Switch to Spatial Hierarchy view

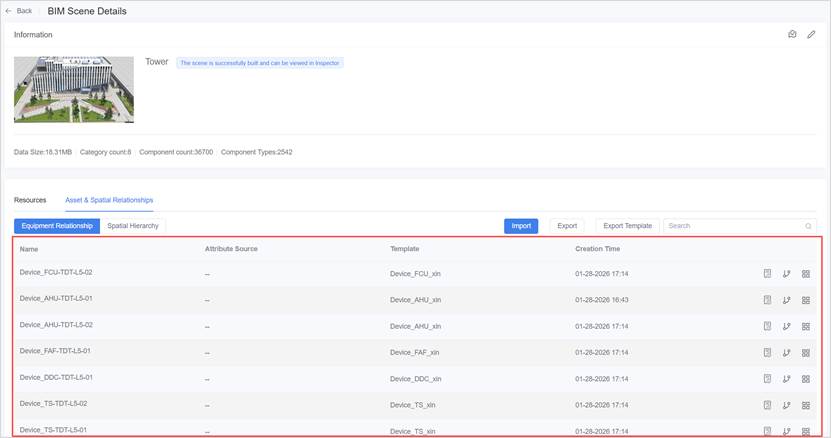tap(133, 226)
